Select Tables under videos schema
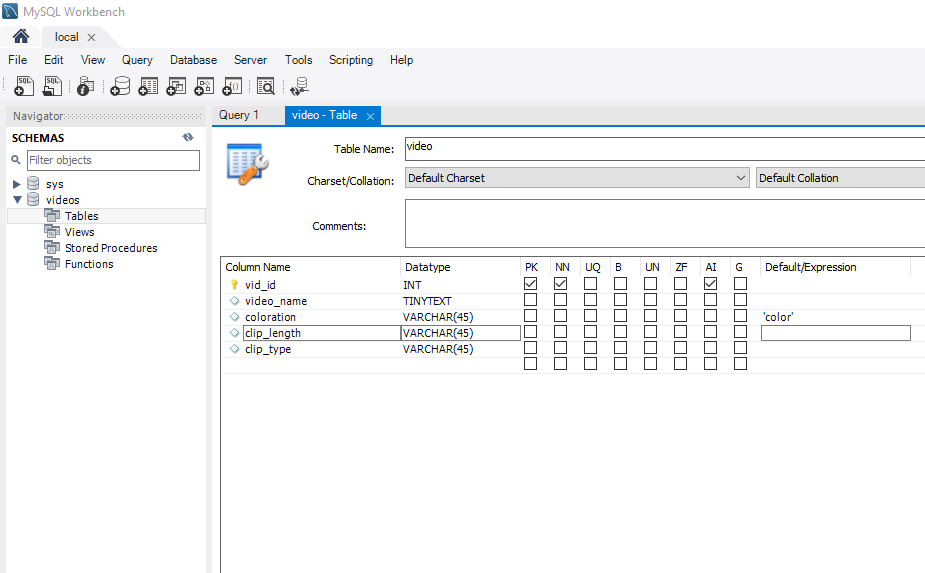 81,216
